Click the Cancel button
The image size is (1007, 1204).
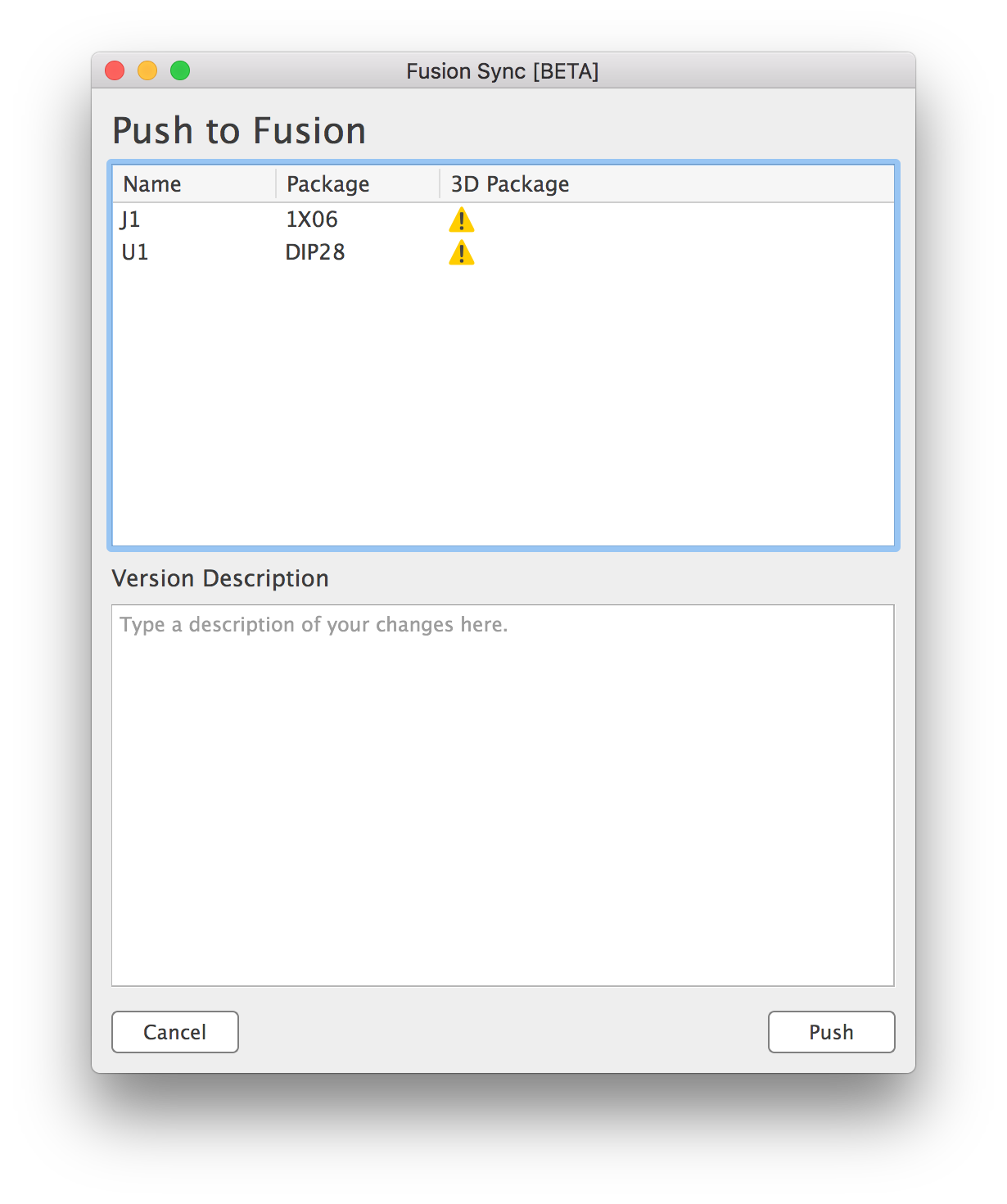tap(174, 1032)
